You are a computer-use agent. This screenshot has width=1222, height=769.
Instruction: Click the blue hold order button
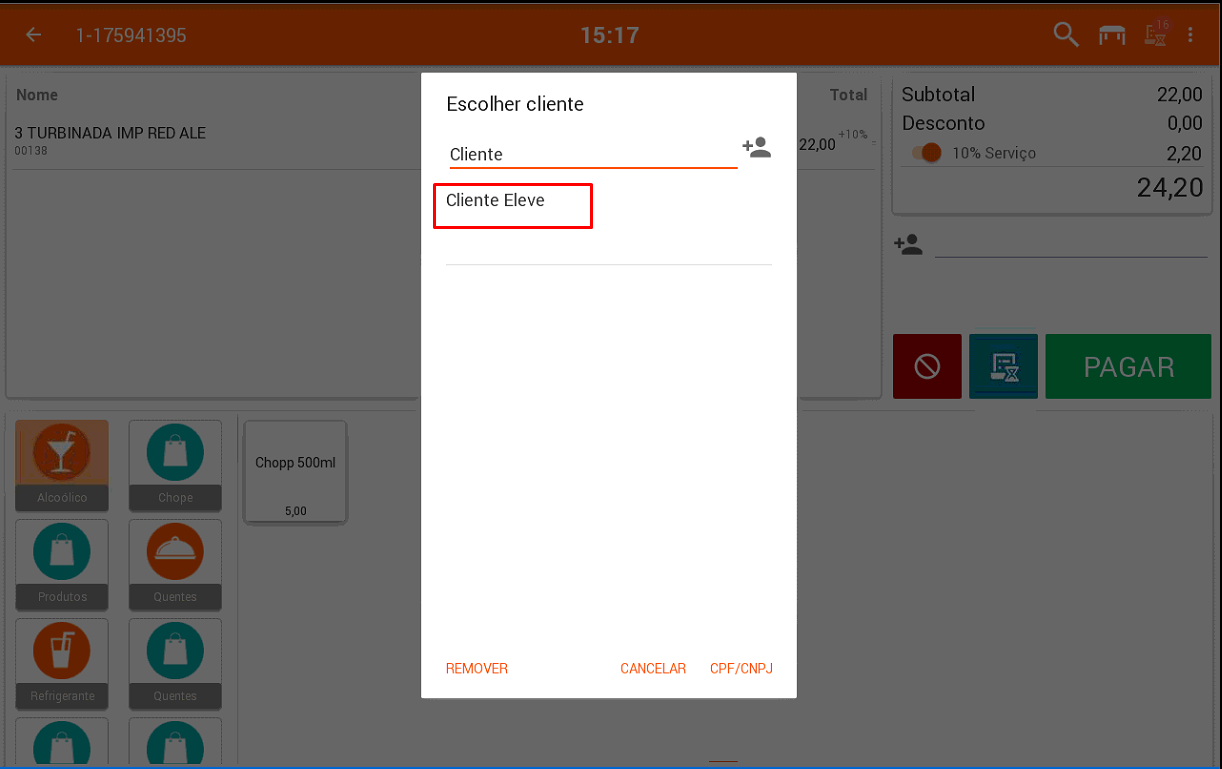[1003, 367]
